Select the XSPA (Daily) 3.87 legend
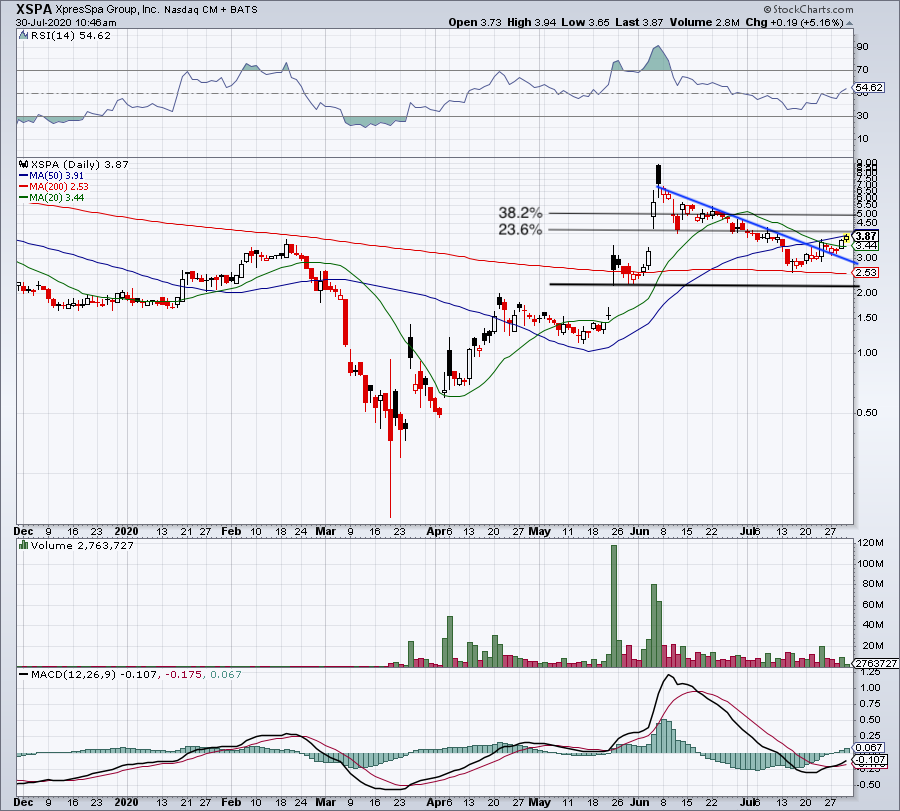Image resolution: width=900 pixels, height=811 pixels. [80, 164]
